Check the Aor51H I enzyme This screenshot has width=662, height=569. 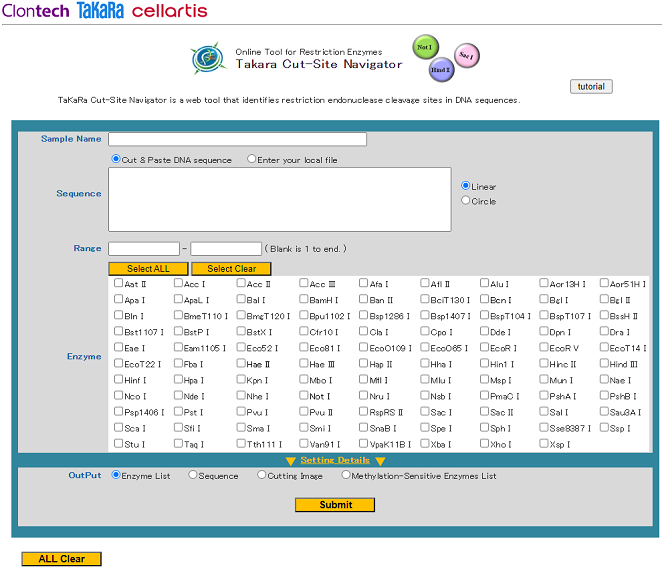click(x=604, y=283)
